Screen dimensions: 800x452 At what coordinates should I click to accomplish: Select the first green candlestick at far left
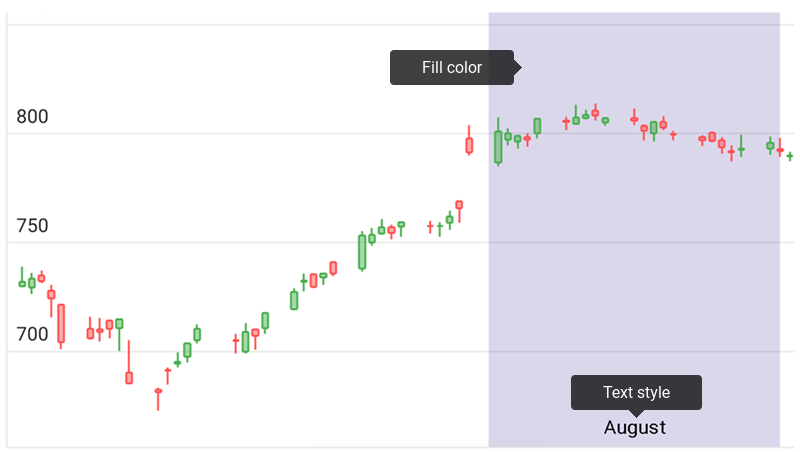pyautogui.click(x=22, y=283)
